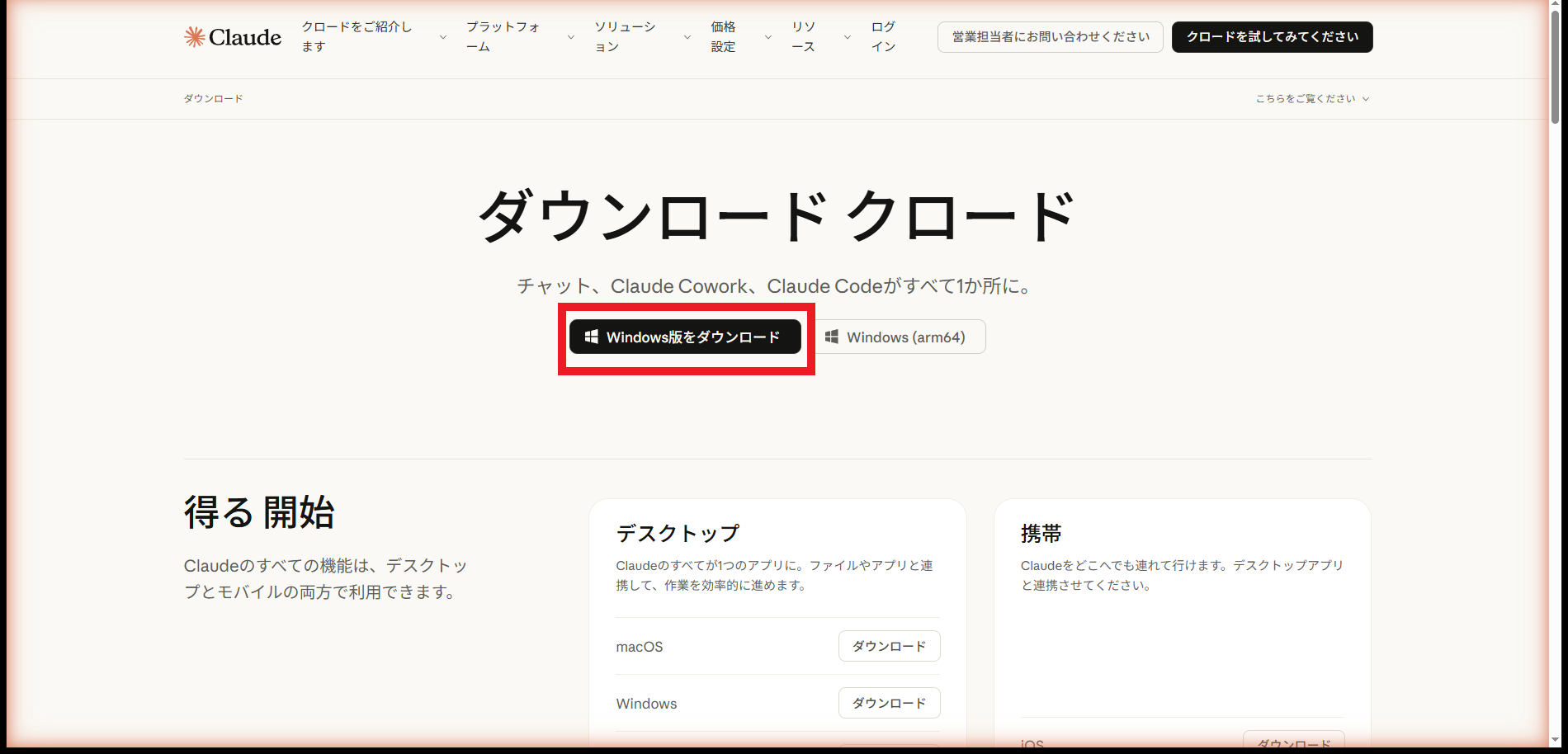Open the こちらをご覧ください dropdown
The height and width of the screenshot is (754, 1568).
pos(1311,98)
